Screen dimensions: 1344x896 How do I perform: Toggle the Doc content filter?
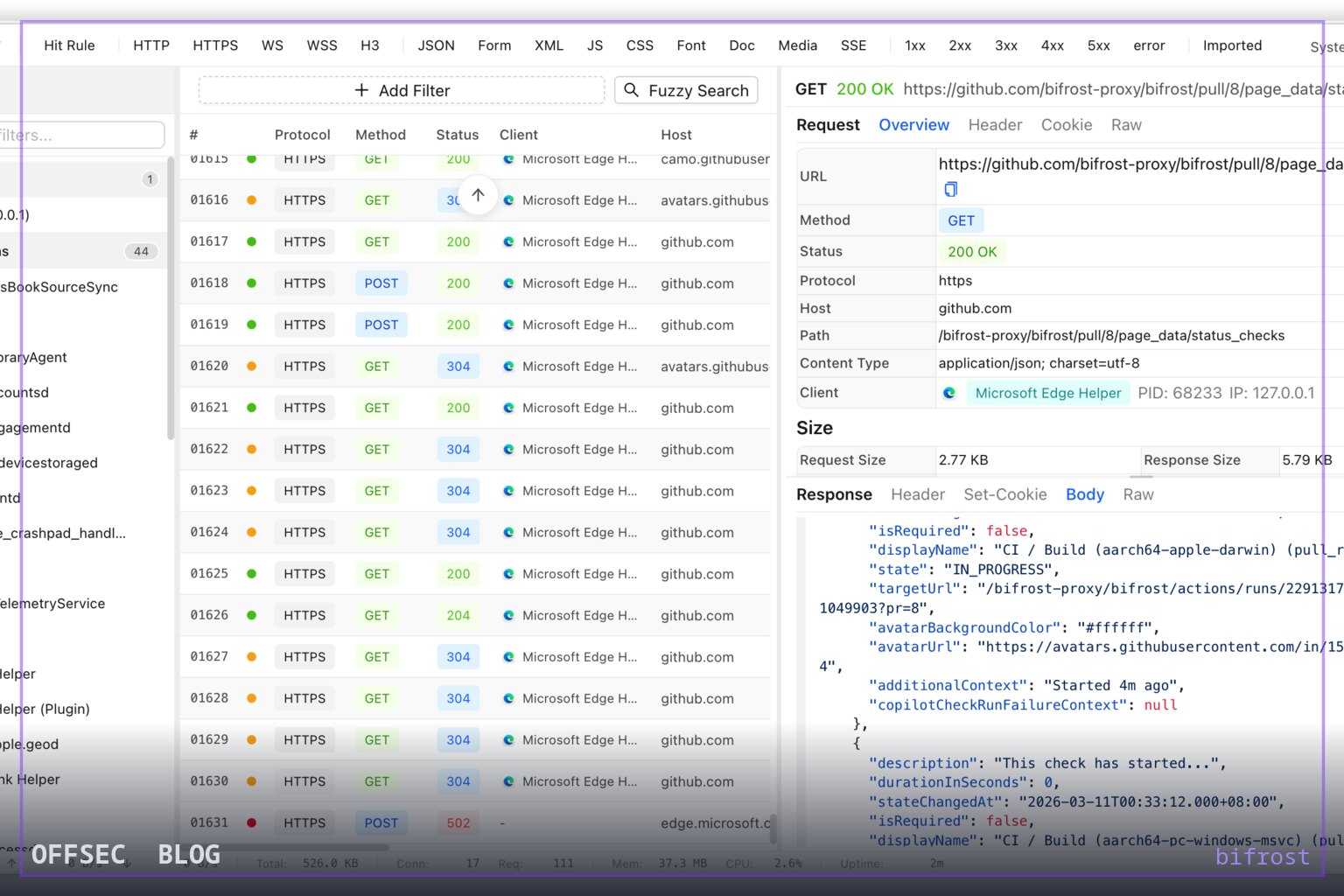(742, 45)
